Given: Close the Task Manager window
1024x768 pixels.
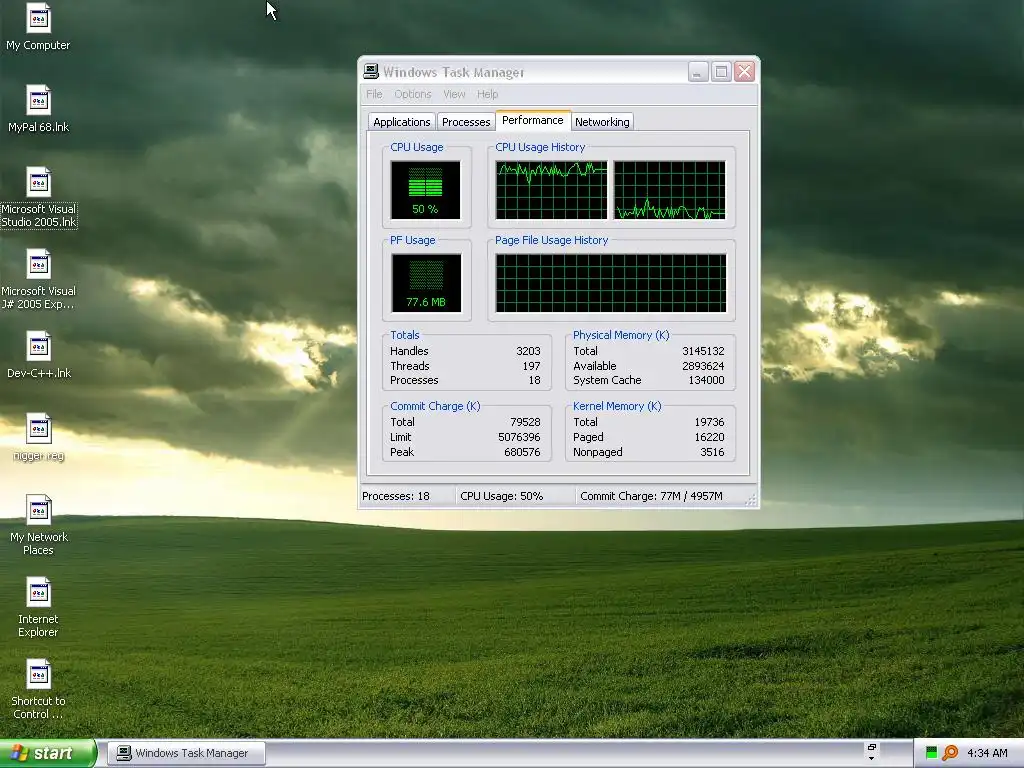Looking at the screenshot, I should click(744, 71).
